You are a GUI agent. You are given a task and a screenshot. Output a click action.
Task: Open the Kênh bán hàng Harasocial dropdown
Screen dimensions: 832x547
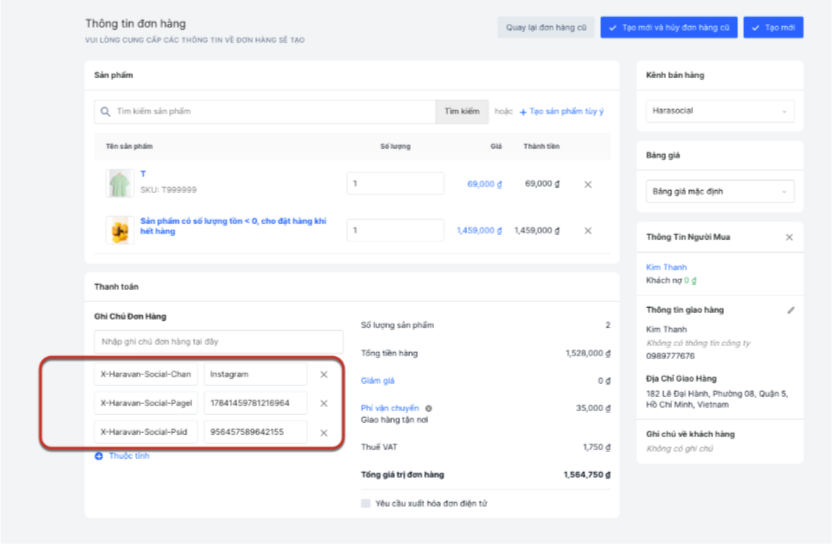click(x=720, y=111)
